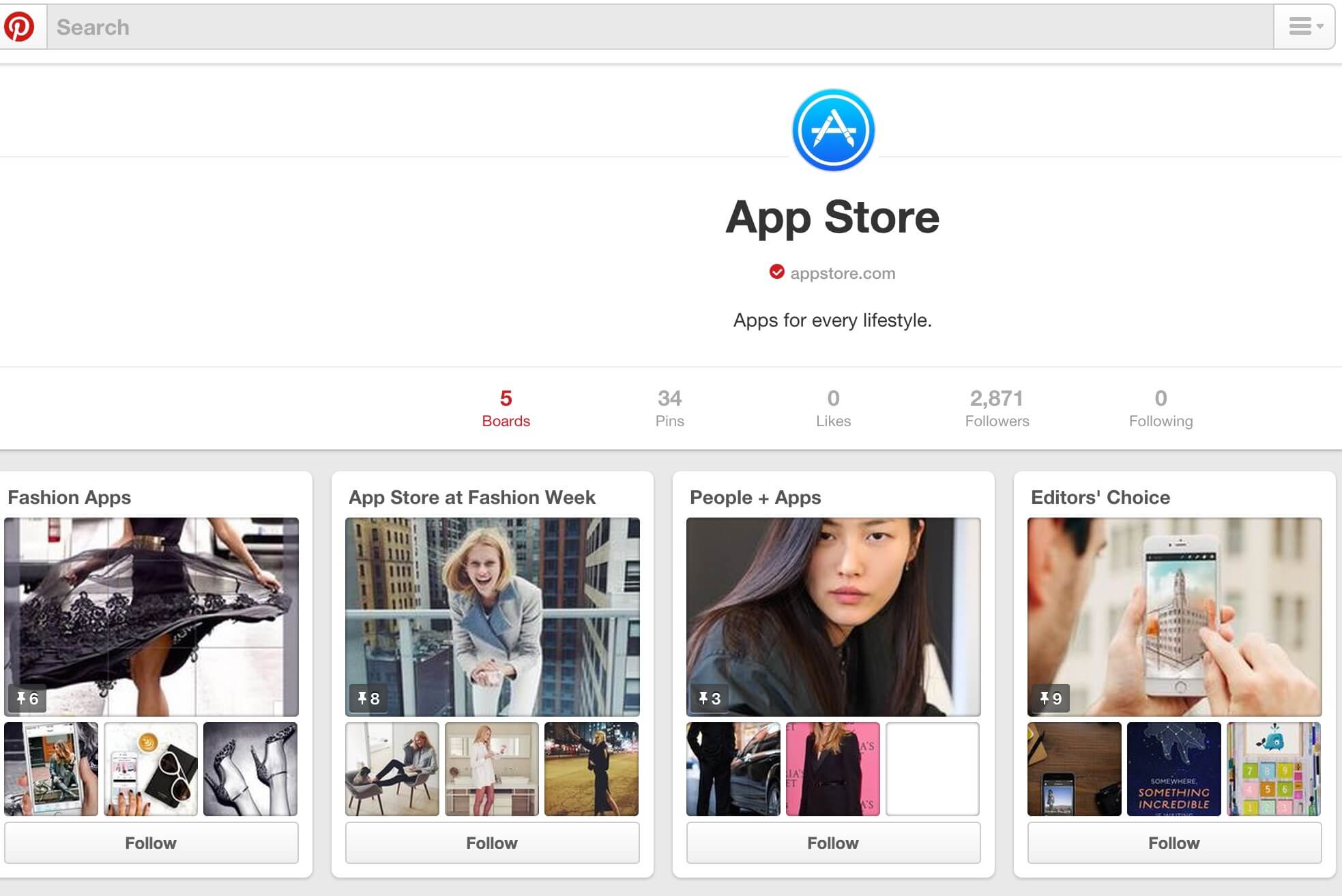1342x896 pixels.
Task: Click the pin count badge showing 8 pins
Action: coord(369,698)
